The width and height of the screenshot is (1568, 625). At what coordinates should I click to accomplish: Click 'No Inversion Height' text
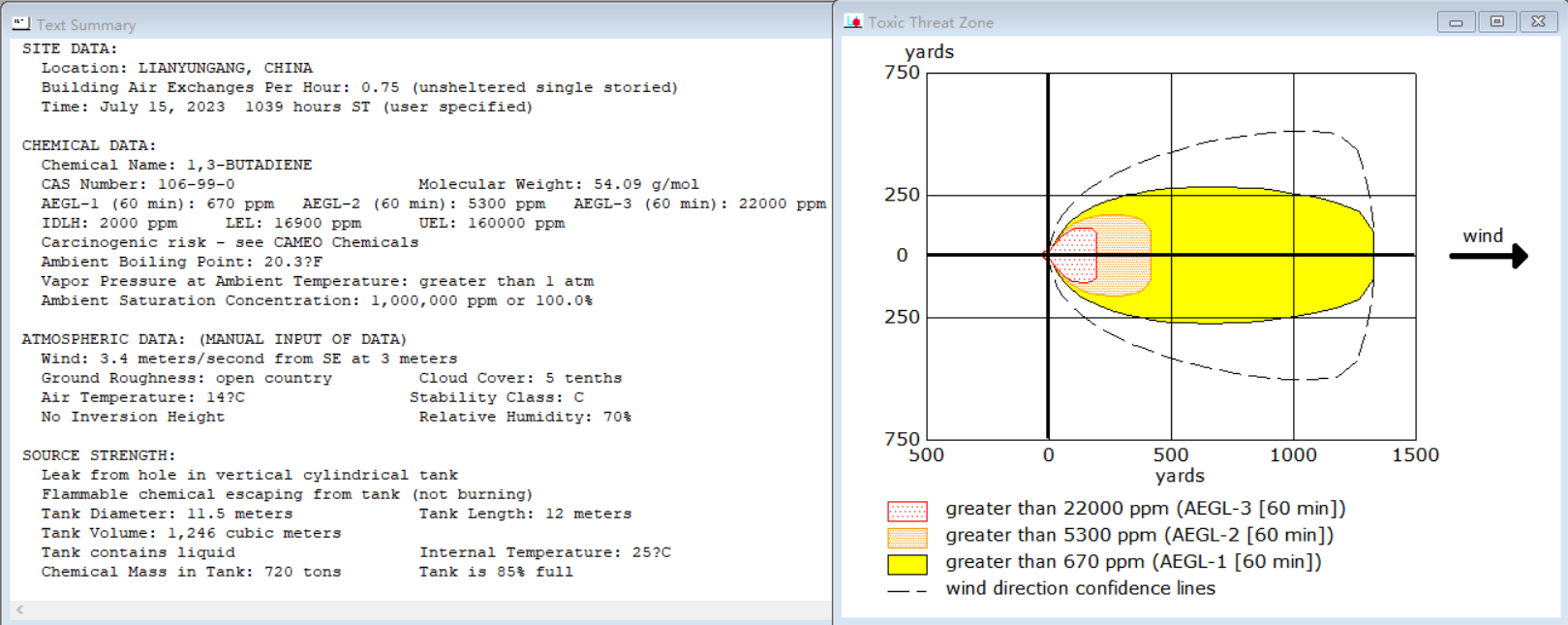coord(133,417)
